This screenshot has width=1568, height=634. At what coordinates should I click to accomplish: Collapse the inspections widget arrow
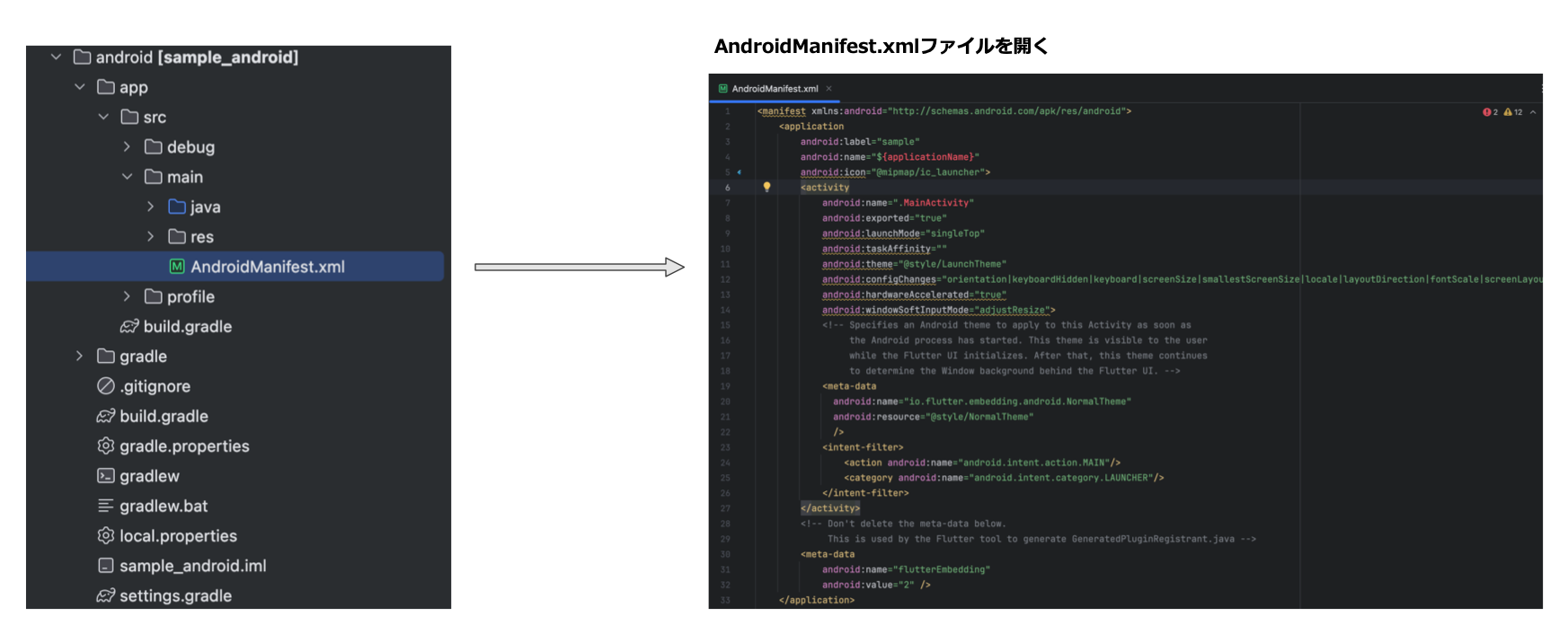click(x=1533, y=112)
